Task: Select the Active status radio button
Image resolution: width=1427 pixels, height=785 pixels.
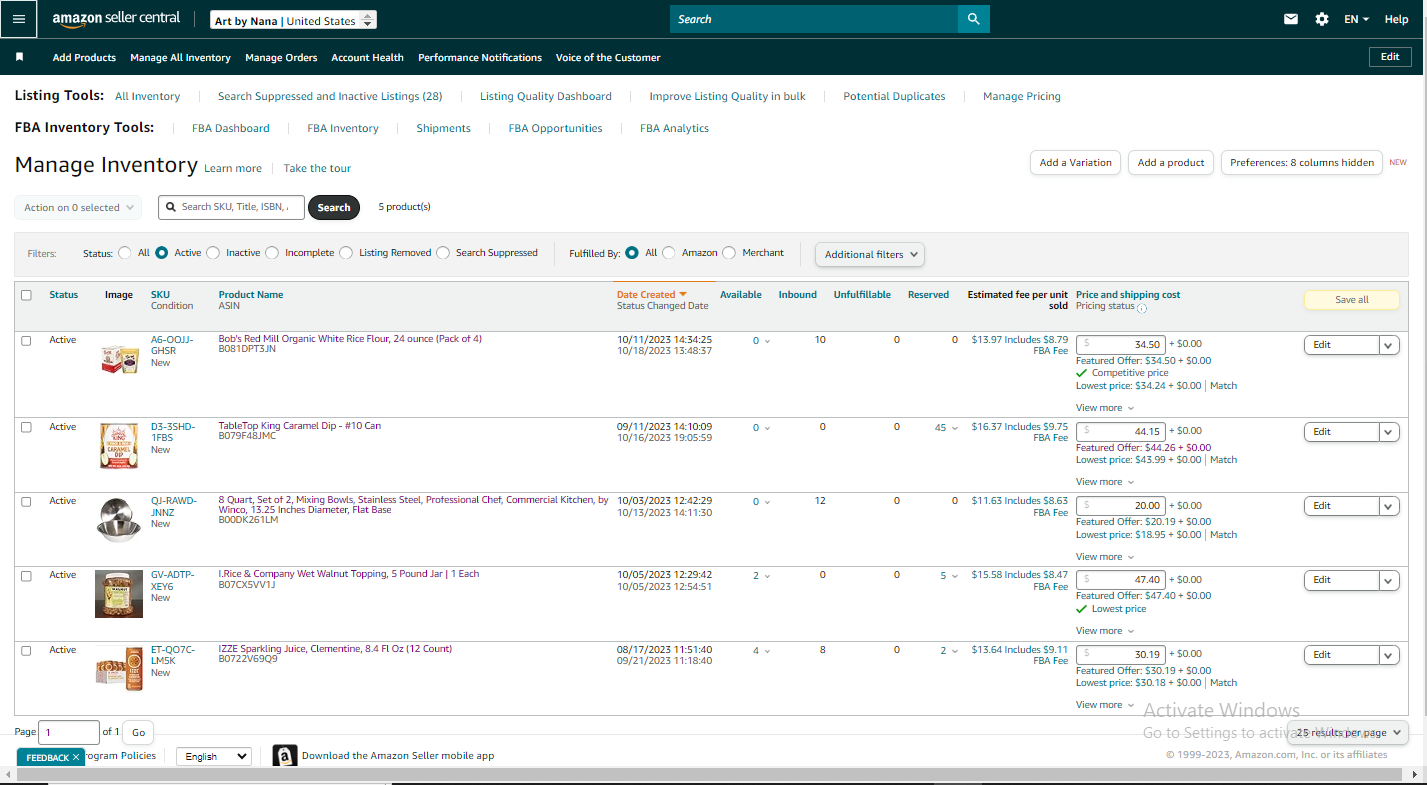Action: [162, 253]
